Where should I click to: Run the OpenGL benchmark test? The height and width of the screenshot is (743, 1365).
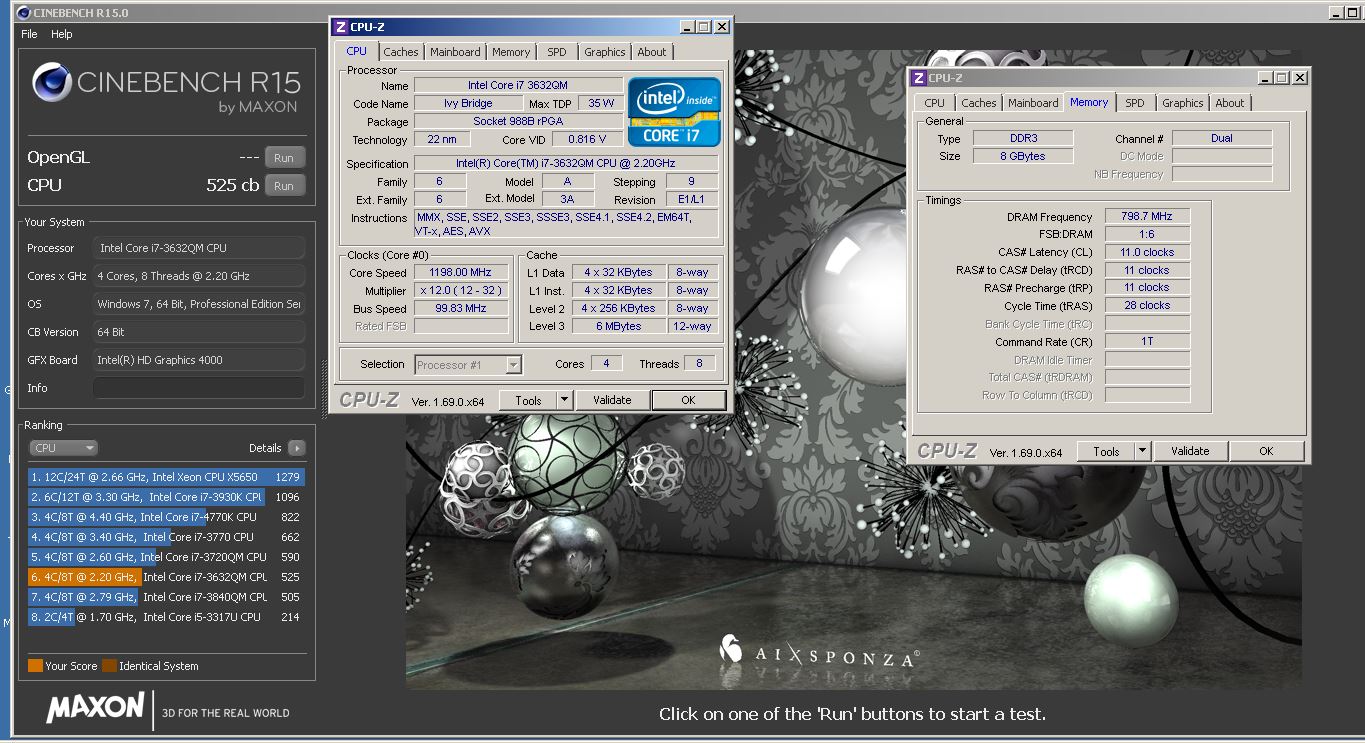[284, 158]
